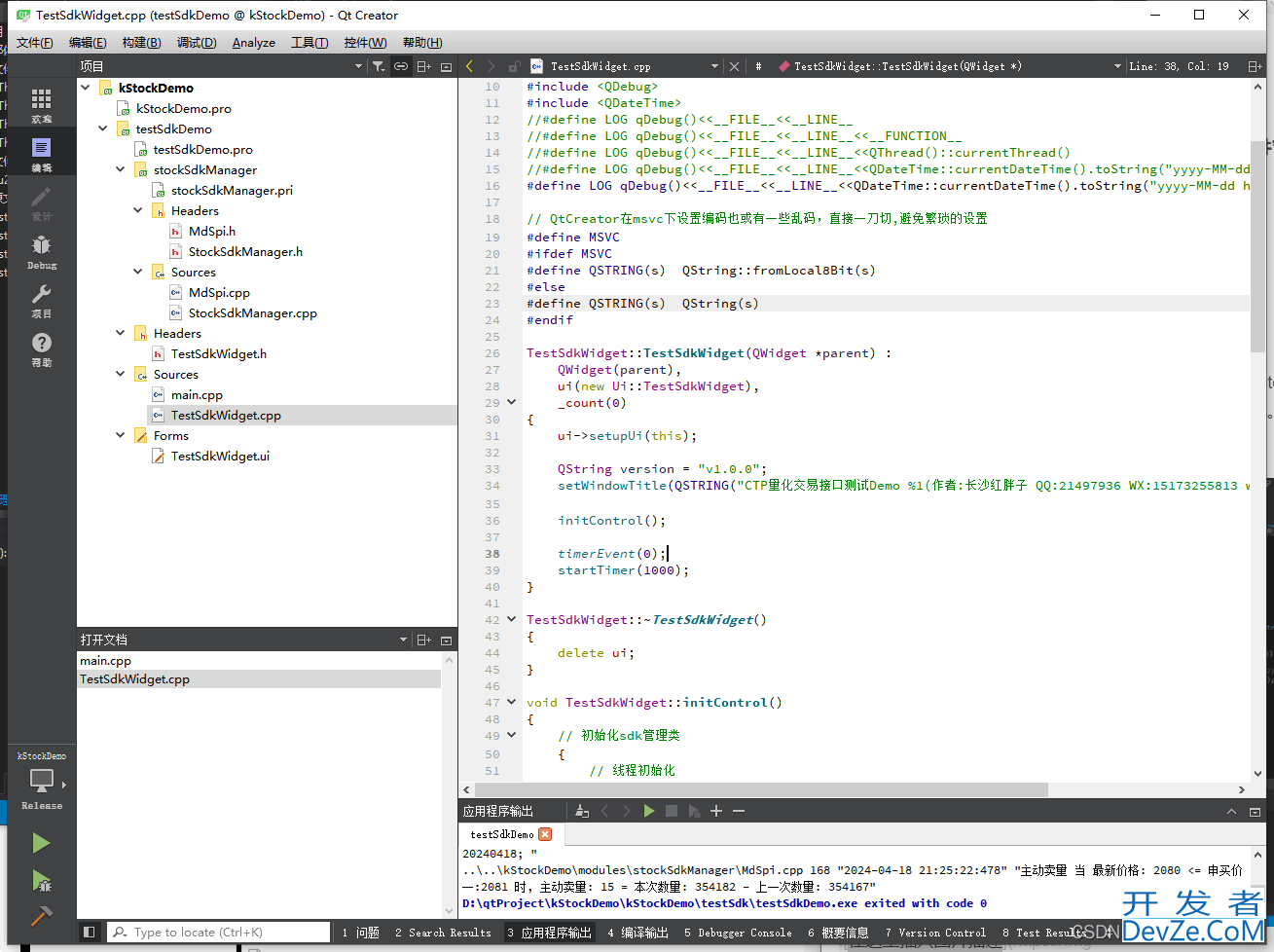1274x952 pixels.
Task: Select TestSdkWidget.ui form file
Action: [220, 456]
